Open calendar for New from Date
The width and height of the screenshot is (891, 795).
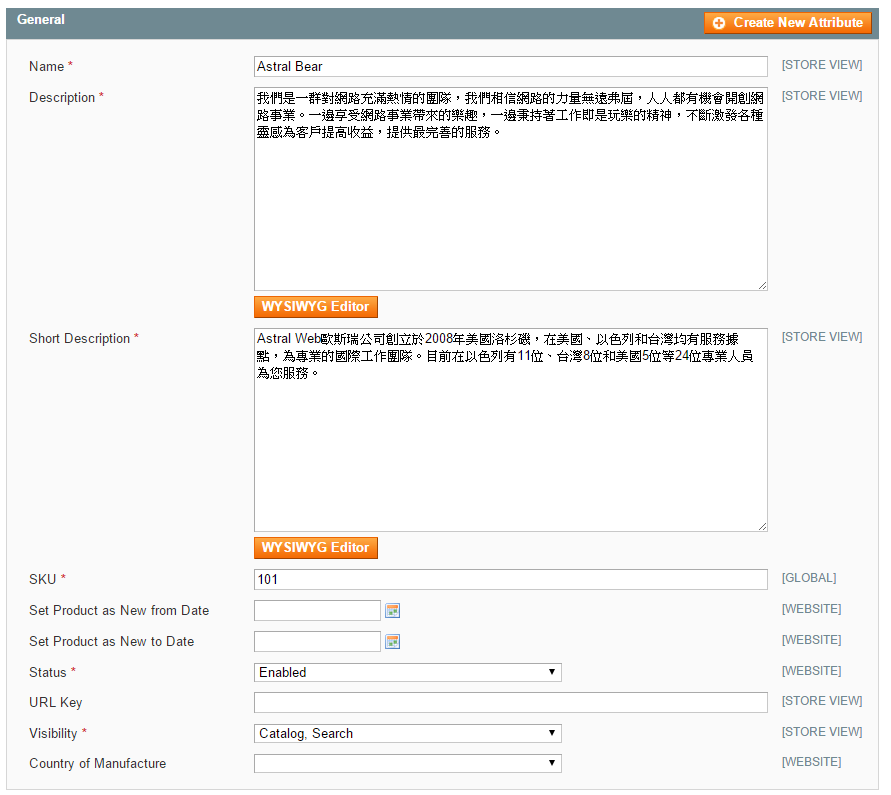[393, 611]
